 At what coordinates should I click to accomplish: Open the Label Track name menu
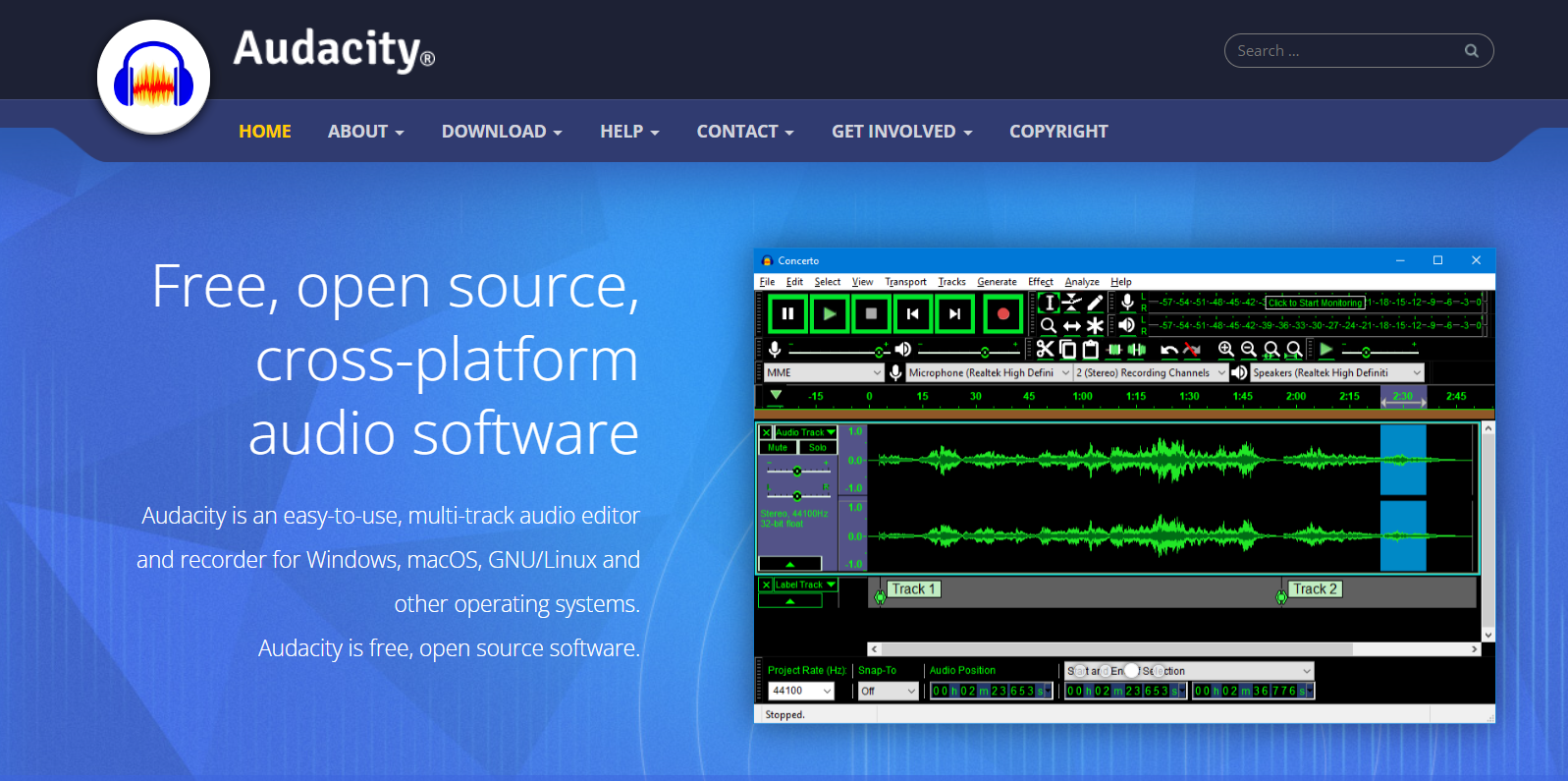point(805,585)
